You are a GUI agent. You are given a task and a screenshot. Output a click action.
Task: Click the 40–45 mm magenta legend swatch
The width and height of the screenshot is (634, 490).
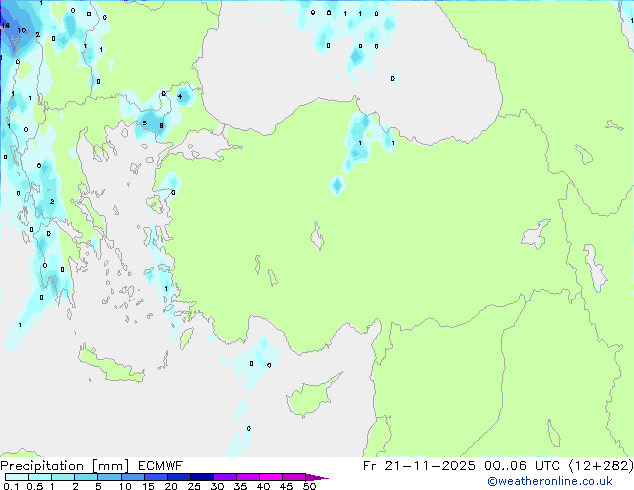[271, 477]
